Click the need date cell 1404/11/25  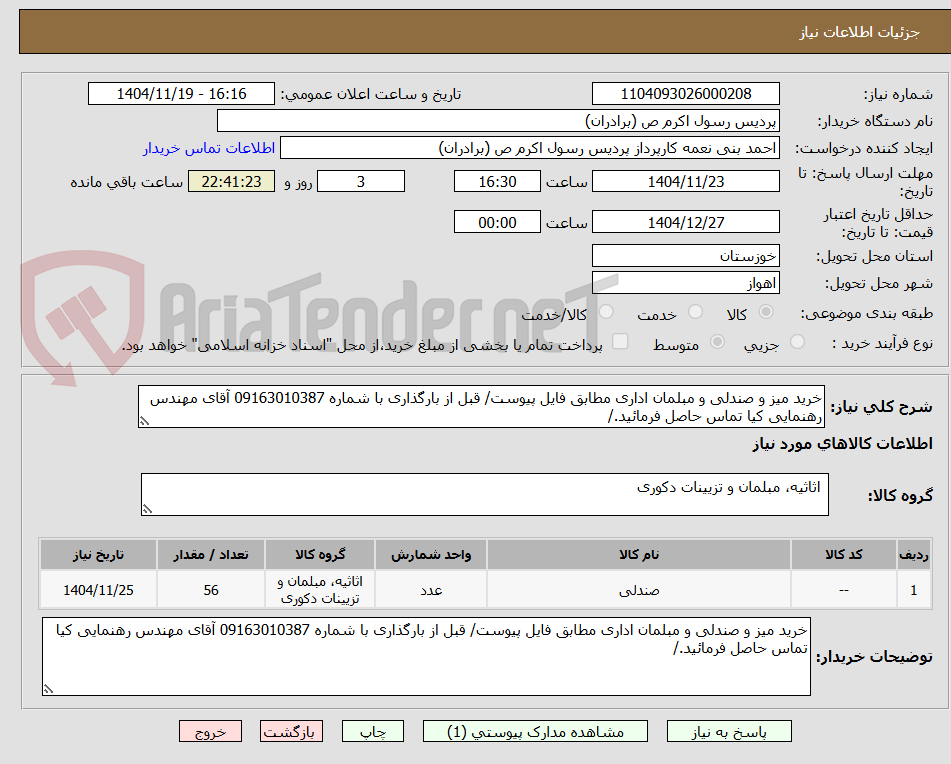pyautogui.click(x=98, y=590)
